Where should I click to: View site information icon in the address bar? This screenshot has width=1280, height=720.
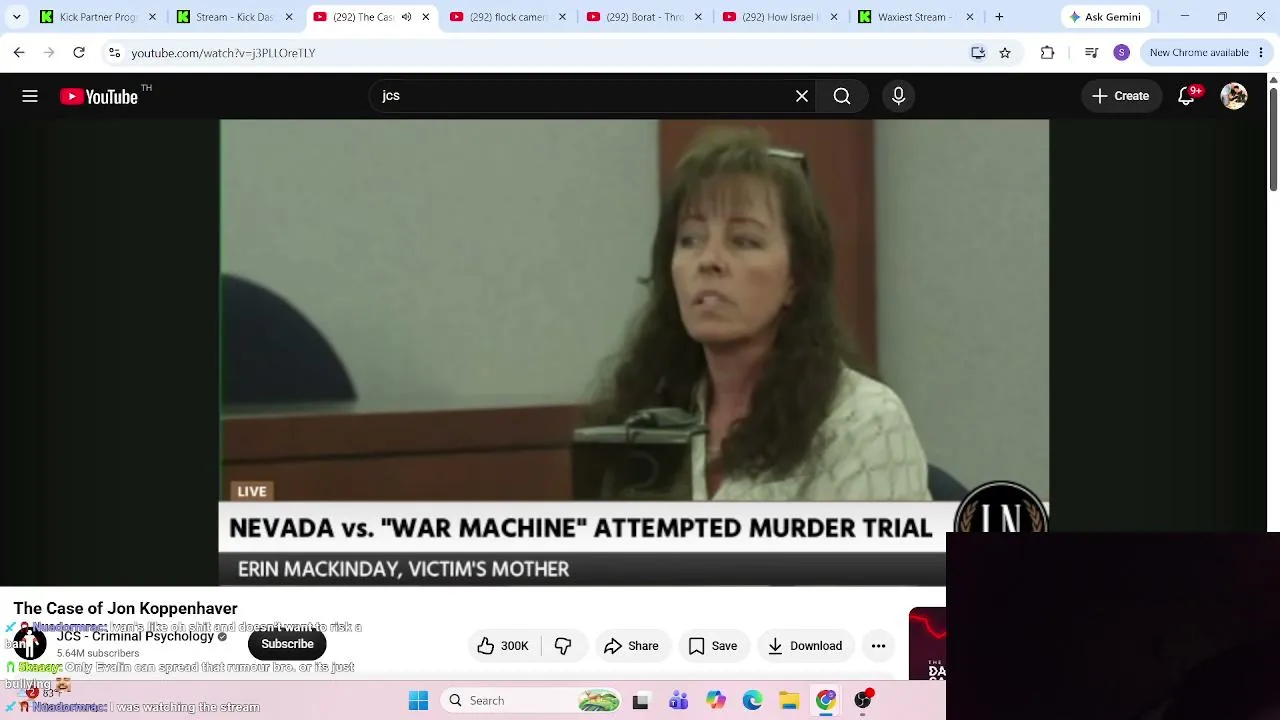(x=114, y=53)
